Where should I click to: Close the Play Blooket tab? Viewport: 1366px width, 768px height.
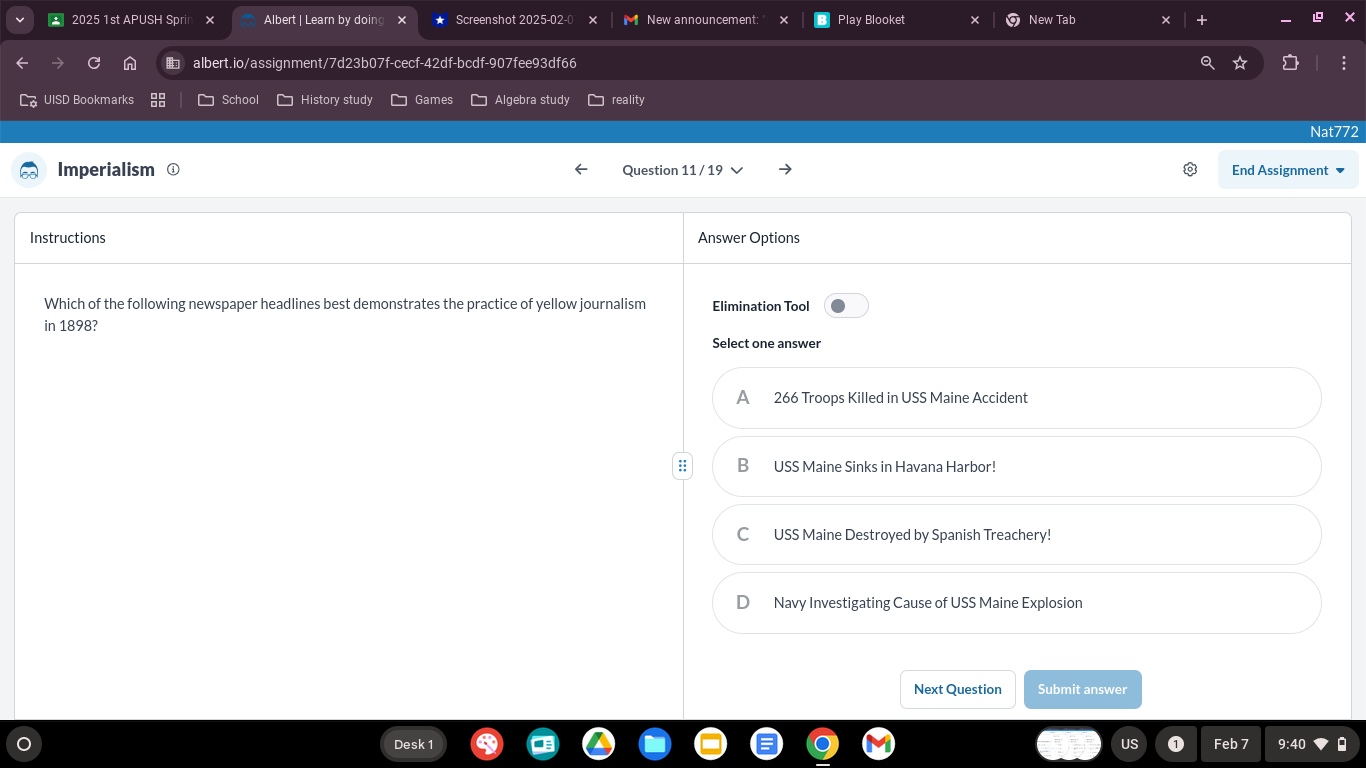pyautogui.click(x=974, y=20)
